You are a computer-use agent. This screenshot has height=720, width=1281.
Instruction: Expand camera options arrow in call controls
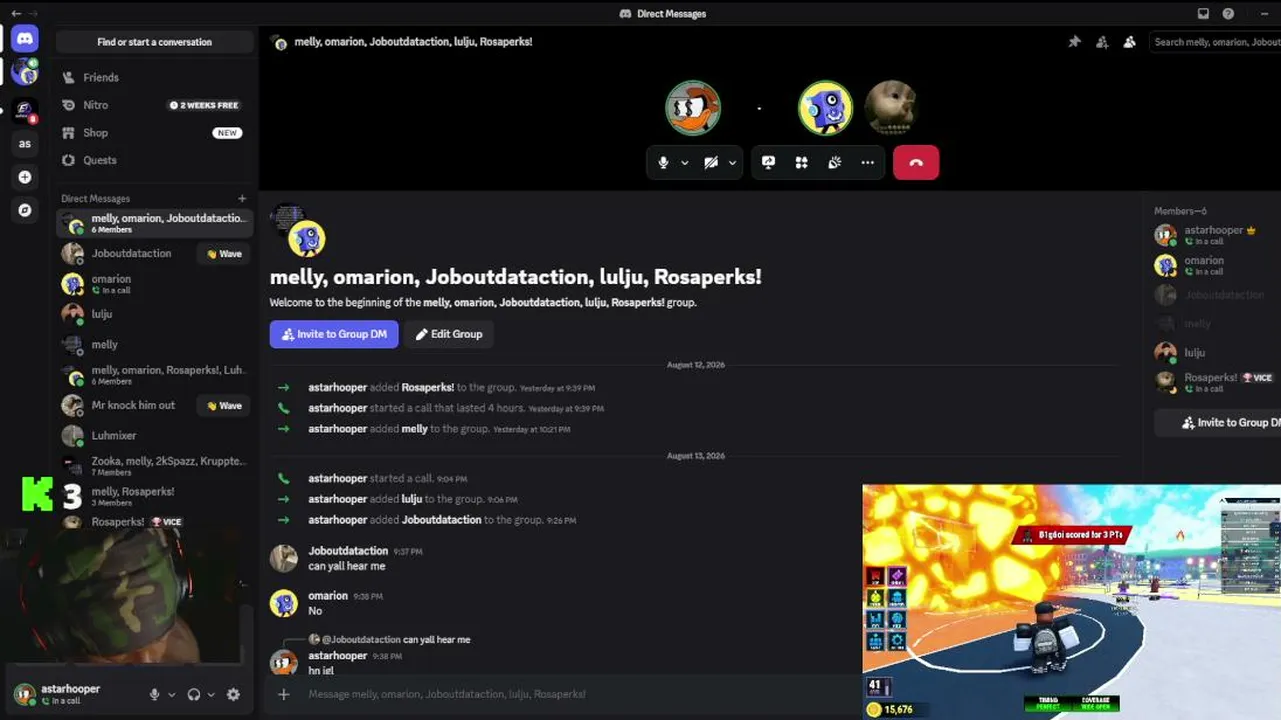click(732, 162)
